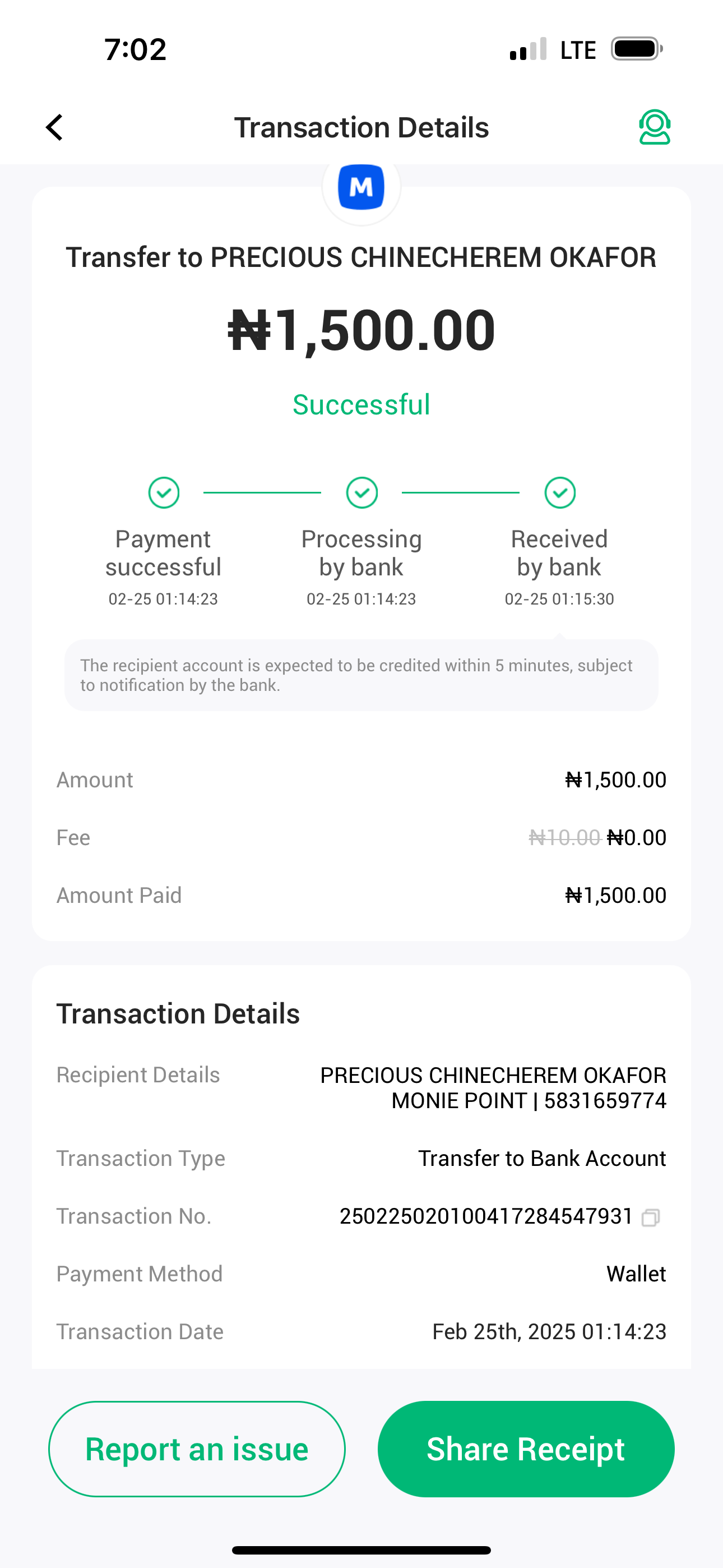The width and height of the screenshot is (723, 1568).
Task: Tap the blue Moniepoint bank logo
Action: click(361, 187)
